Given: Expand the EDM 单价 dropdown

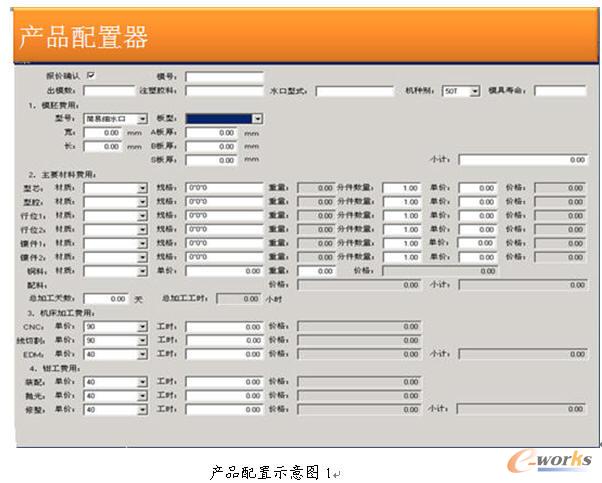Looking at the screenshot, I should [x=142, y=354].
